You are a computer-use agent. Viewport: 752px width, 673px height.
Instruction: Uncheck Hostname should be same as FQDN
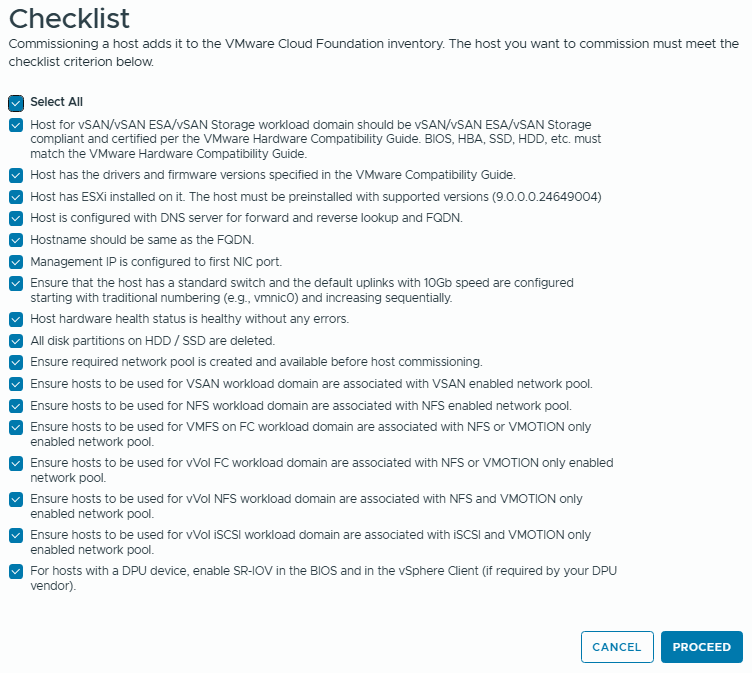15,240
